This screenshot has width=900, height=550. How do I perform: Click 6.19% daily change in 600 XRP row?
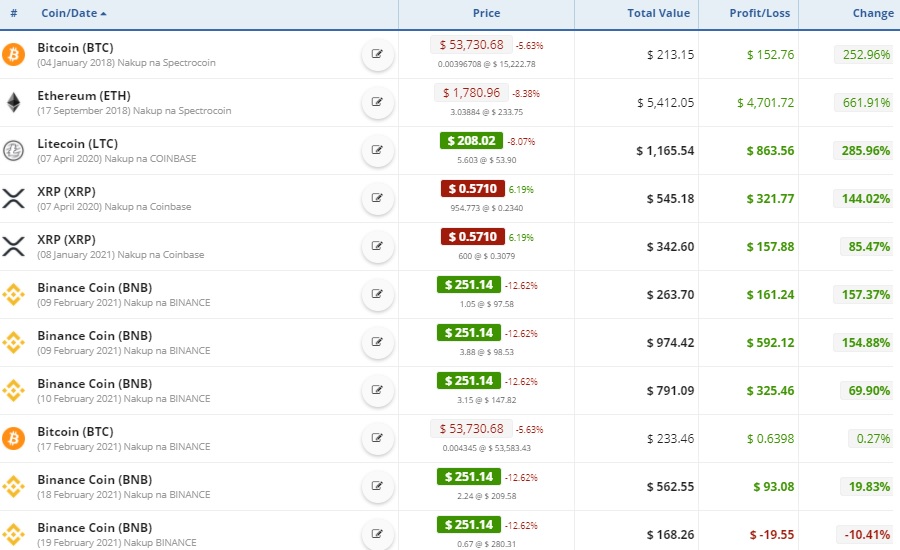(x=521, y=238)
